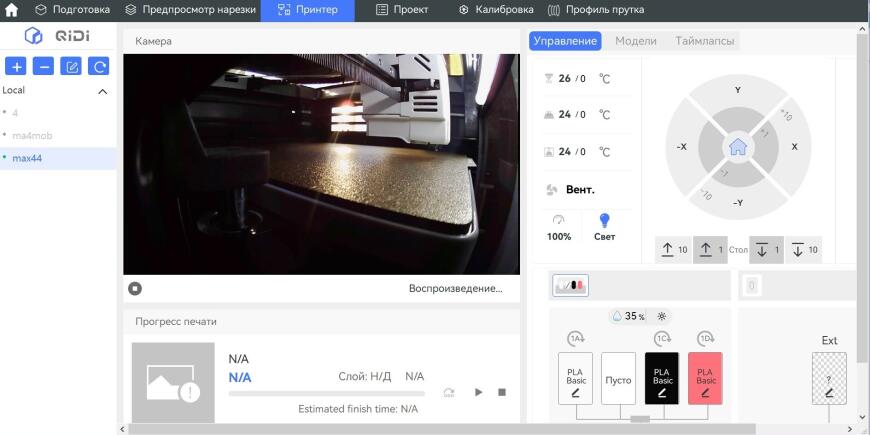
Task: Home all axes with house icon
Action: (x=737, y=147)
